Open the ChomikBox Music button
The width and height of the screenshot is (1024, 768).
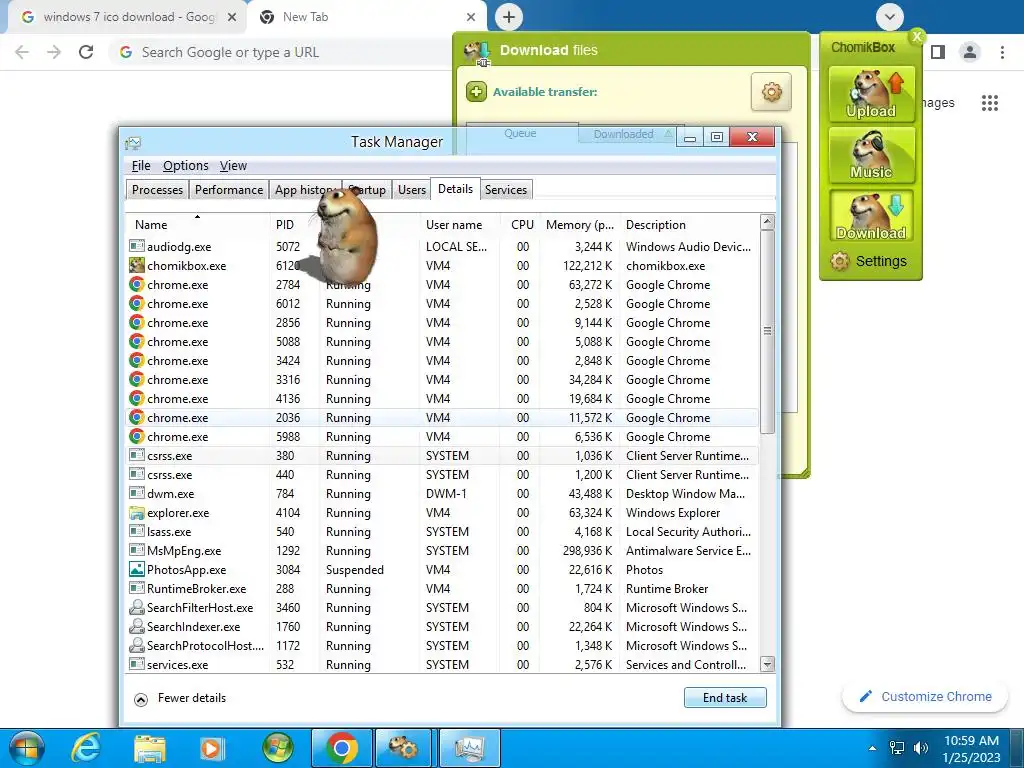(x=871, y=155)
